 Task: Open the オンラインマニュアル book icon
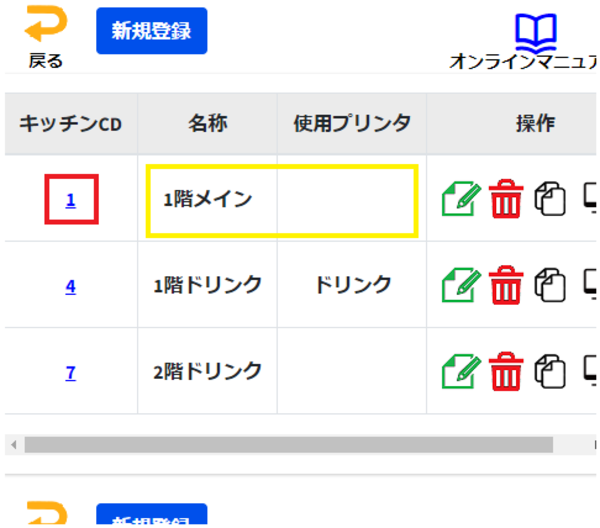pos(536,32)
